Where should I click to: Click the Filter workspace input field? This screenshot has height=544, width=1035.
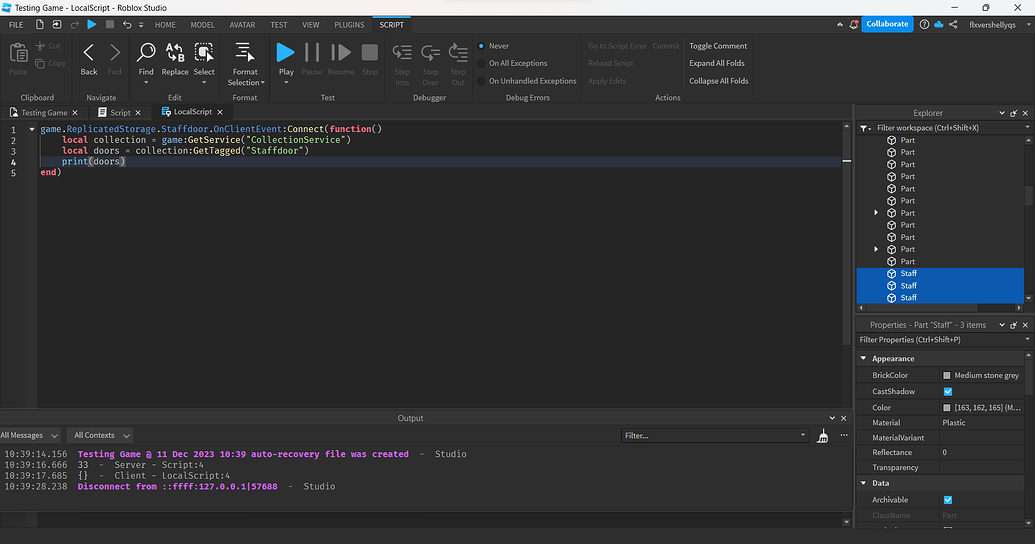pyautogui.click(x=948, y=128)
